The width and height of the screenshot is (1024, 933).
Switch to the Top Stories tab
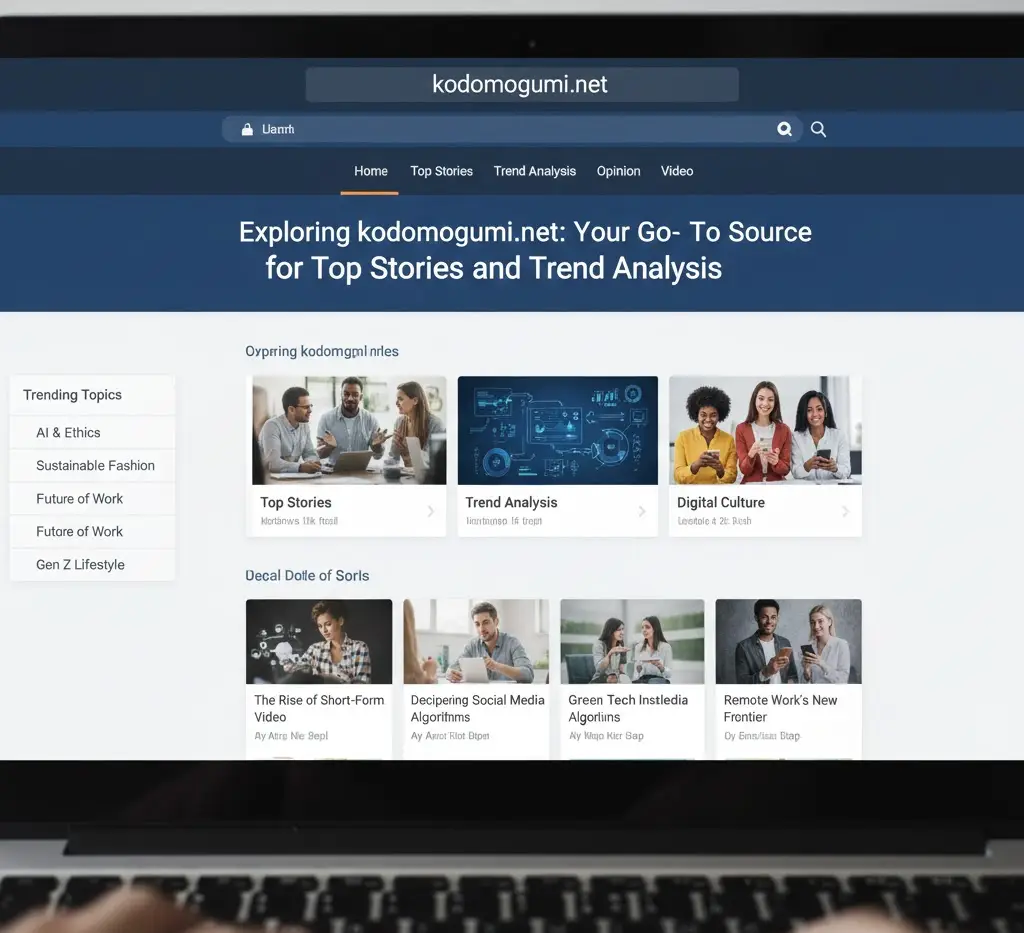[441, 171]
